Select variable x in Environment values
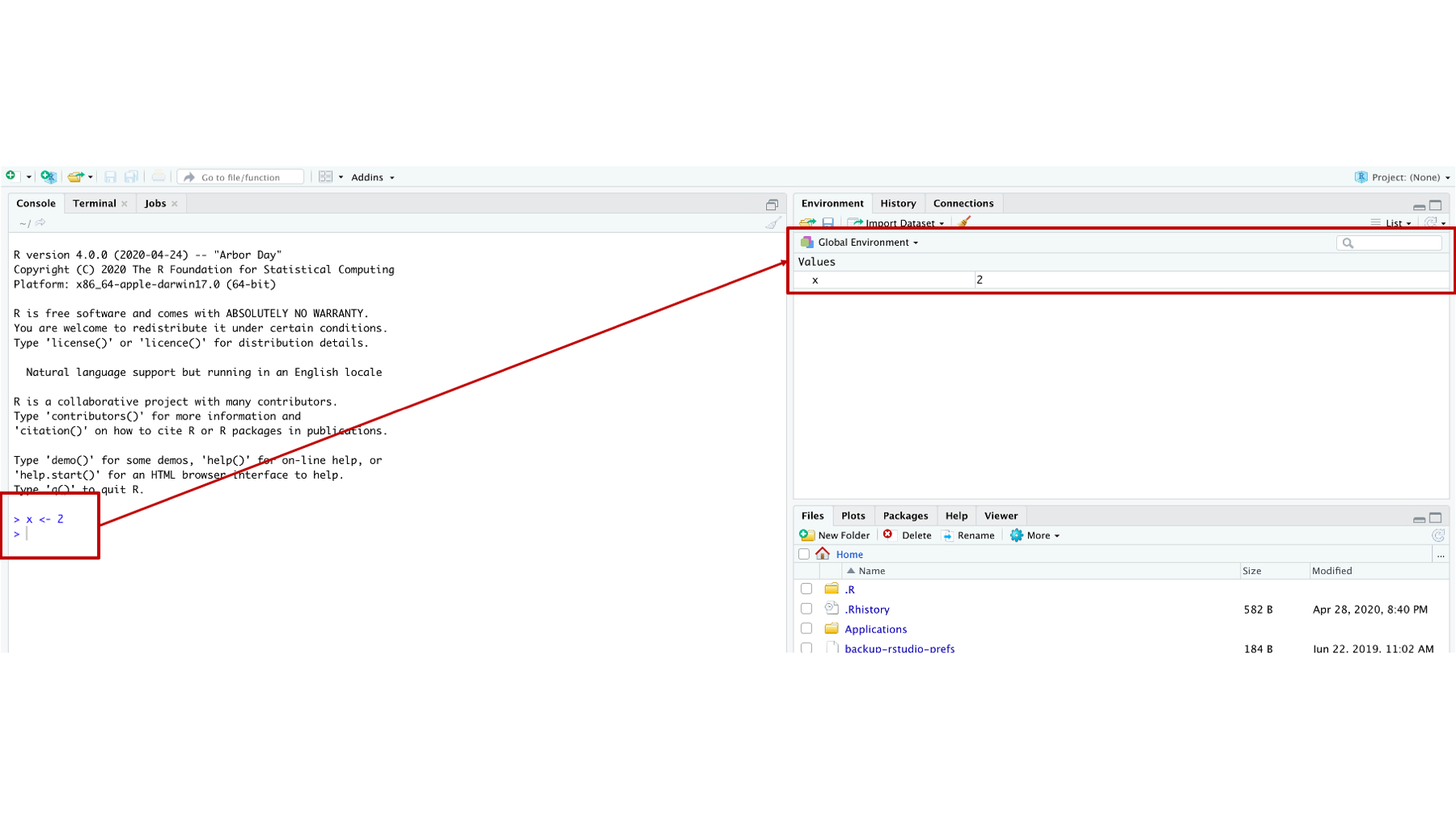The image size is (1456, 819). 1121,280
